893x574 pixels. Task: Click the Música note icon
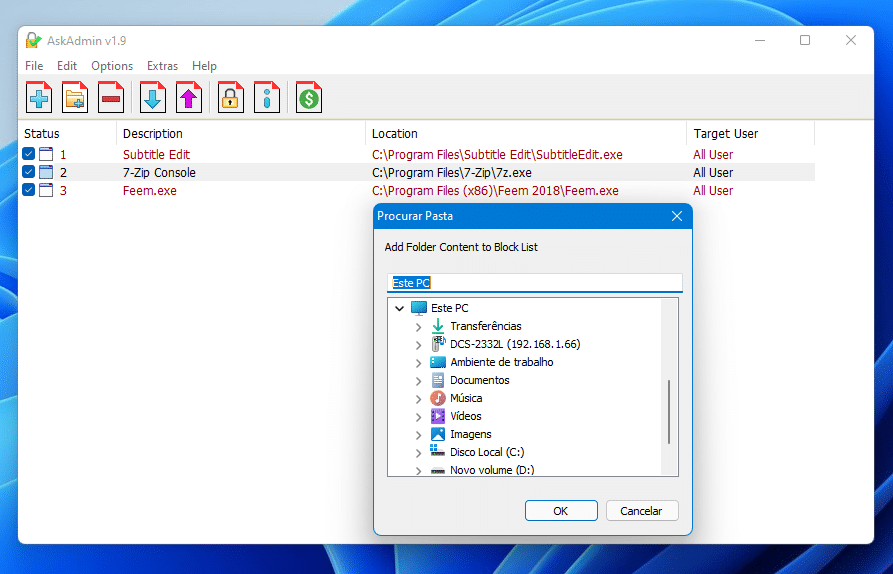pyautogui.click(x=437, y=398)
